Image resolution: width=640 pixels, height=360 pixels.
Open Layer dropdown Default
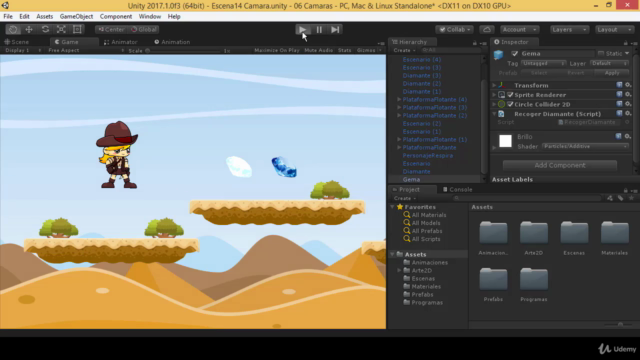point(609,63)
